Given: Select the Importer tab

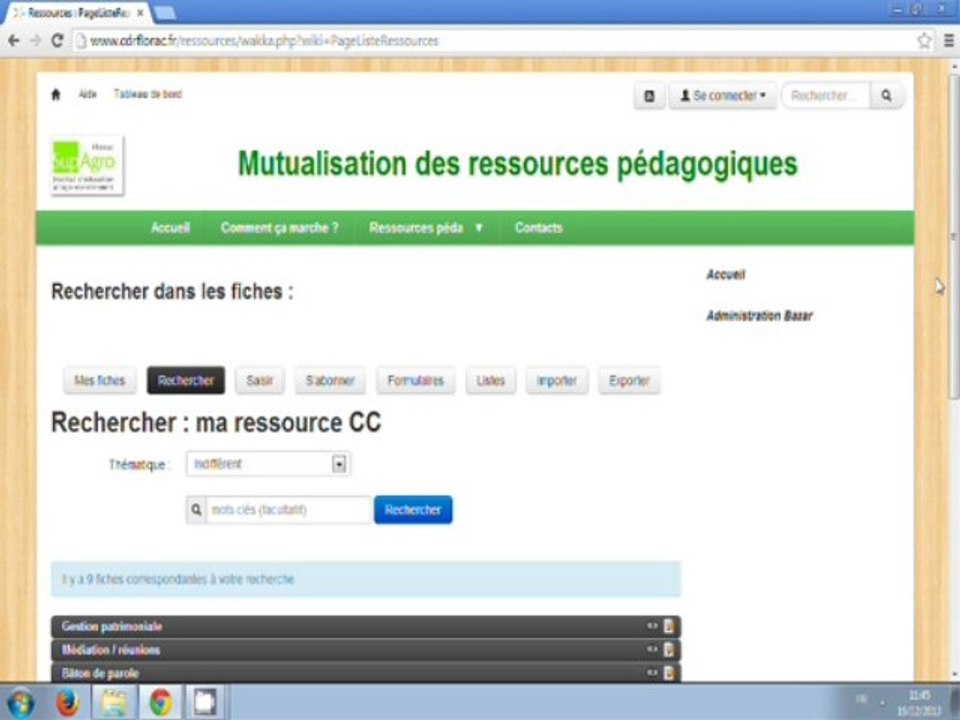Looking at the screenshot, I should tap(557, 380).
